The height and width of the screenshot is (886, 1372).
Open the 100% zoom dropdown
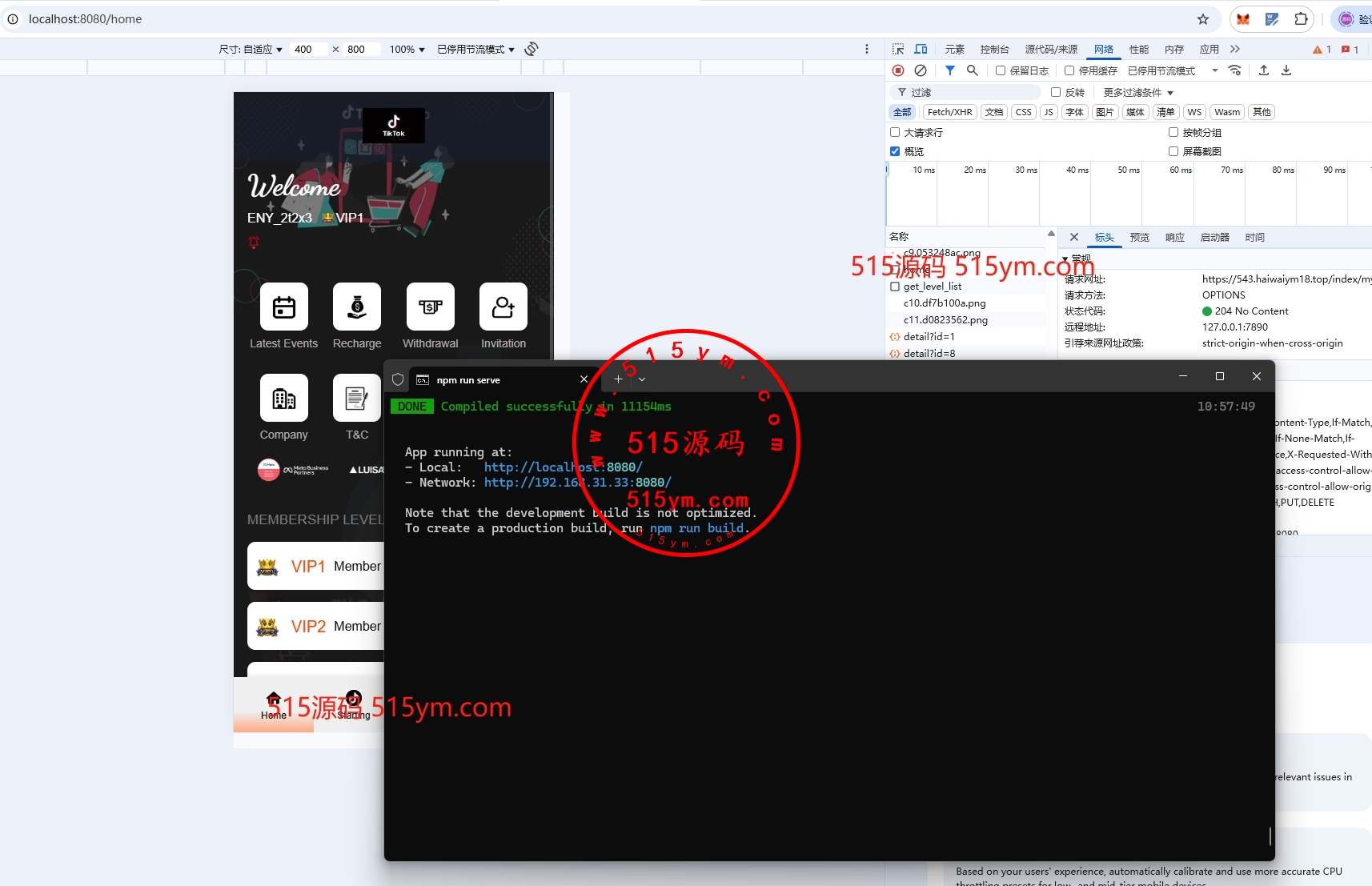(407, 50)
